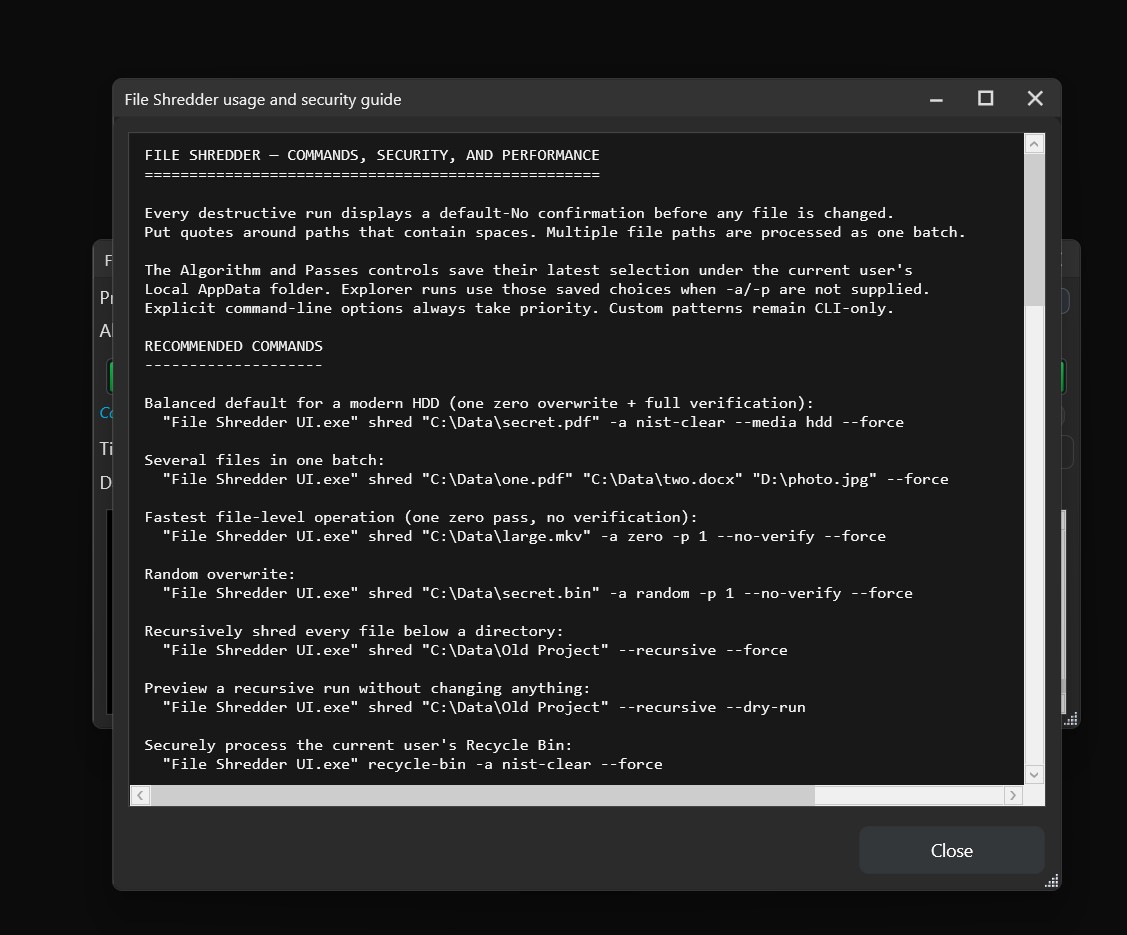1127x935 pixels.
Task: Click 'Several files in one batch:' line
Action: (x=264, y=460)
